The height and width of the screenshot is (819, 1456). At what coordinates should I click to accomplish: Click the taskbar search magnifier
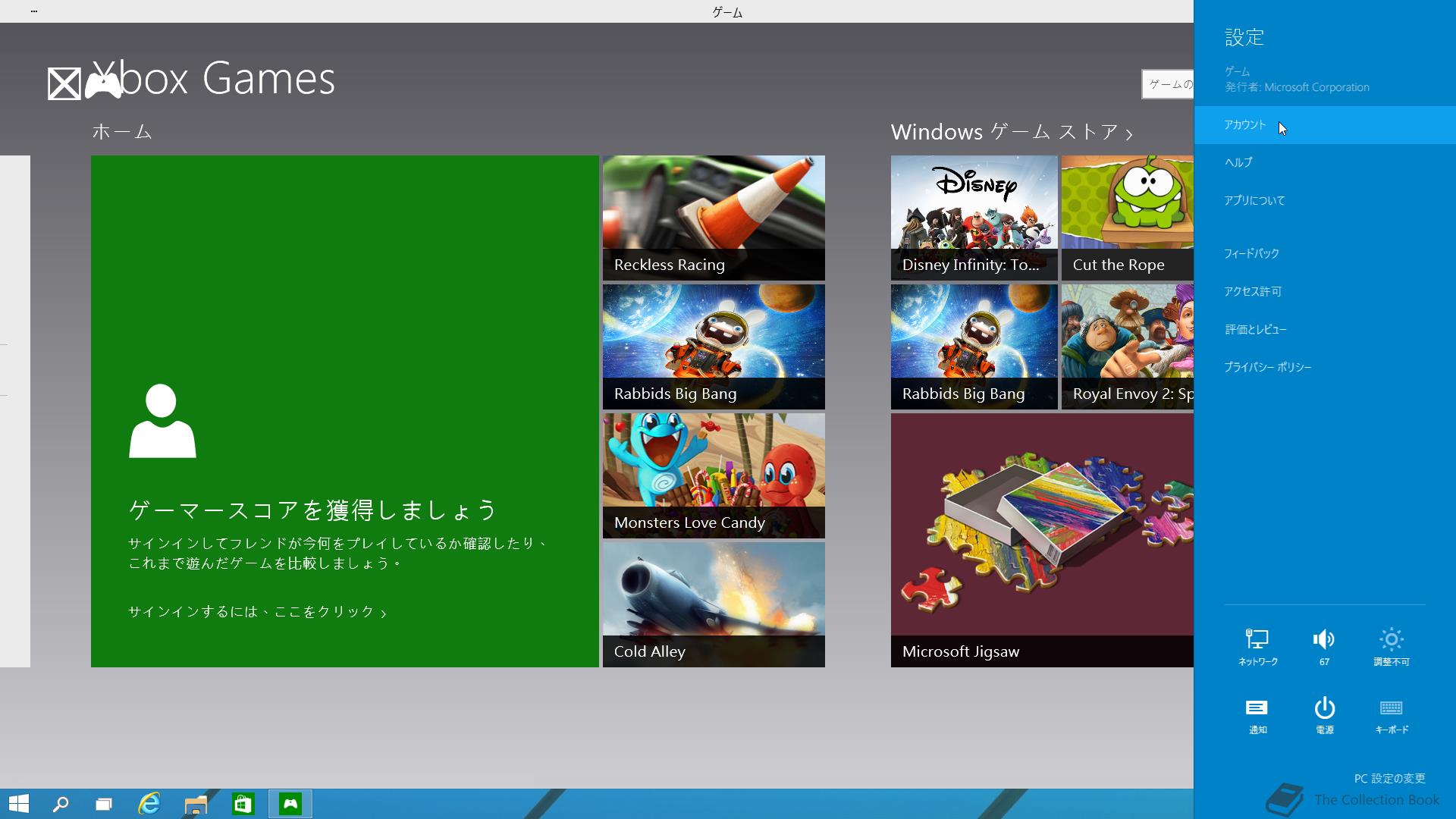coord(61,804)
